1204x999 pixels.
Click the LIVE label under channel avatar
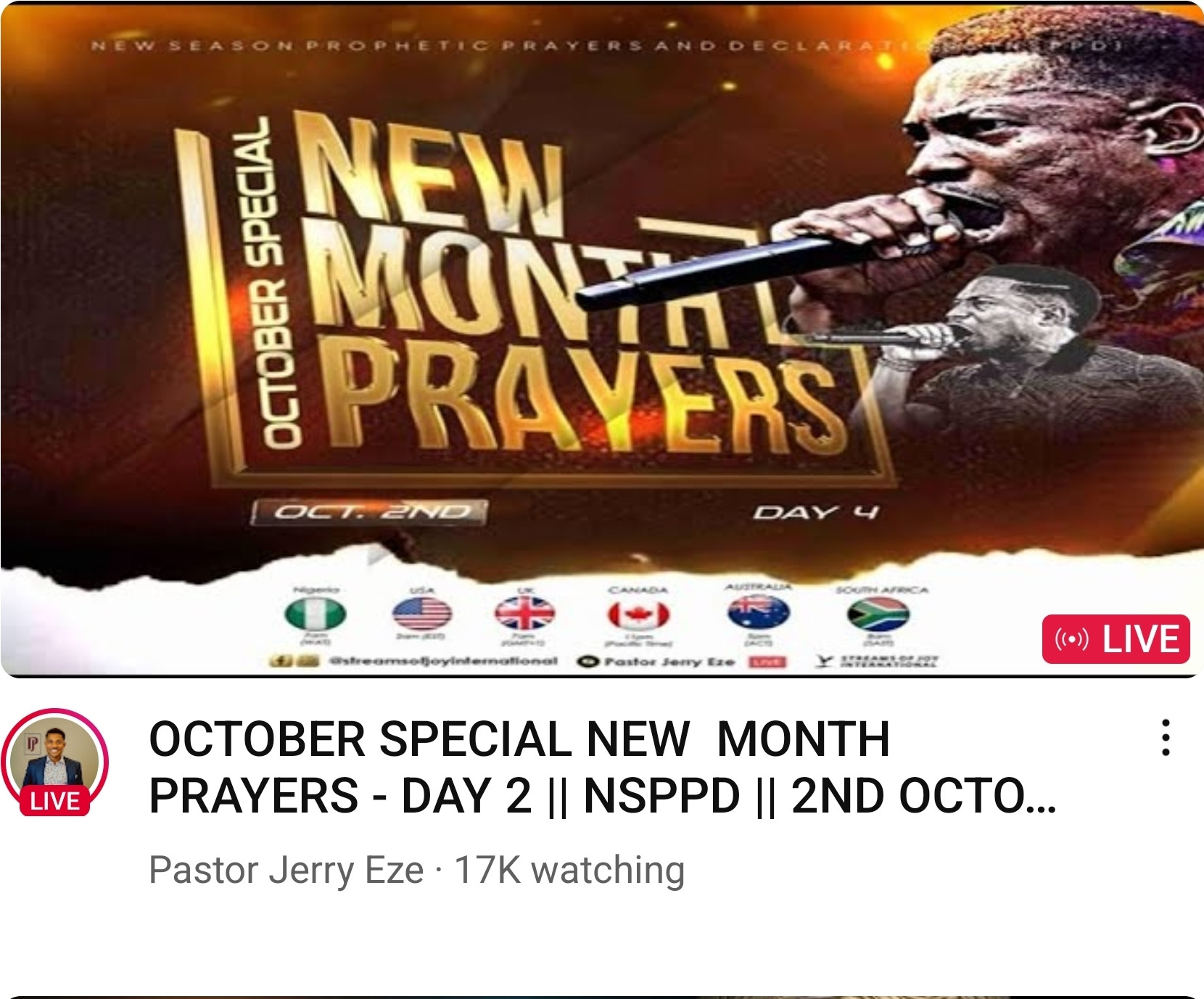click(55, 801)
